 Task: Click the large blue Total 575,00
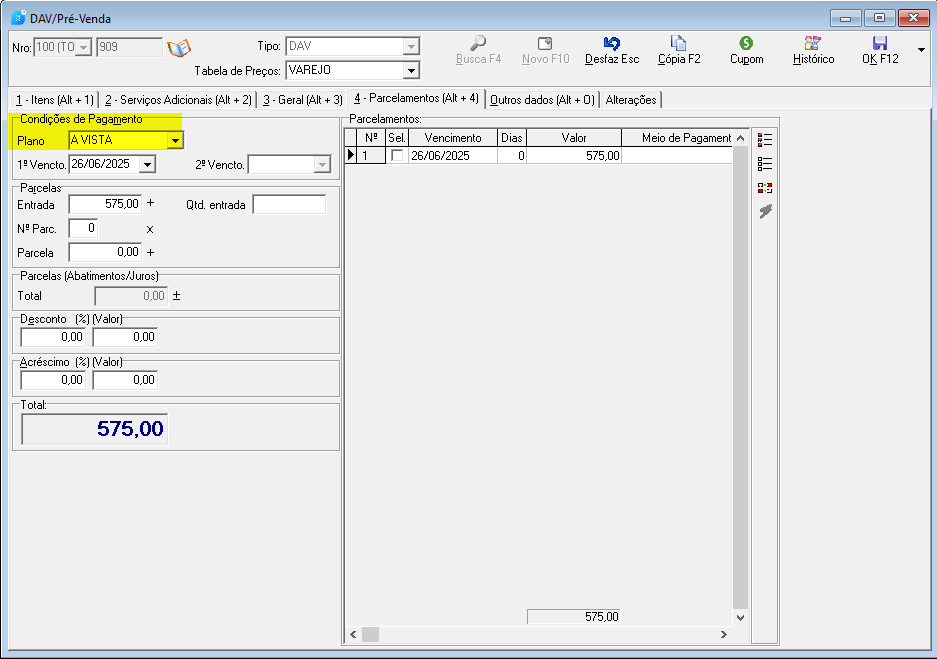click(94, 429)
